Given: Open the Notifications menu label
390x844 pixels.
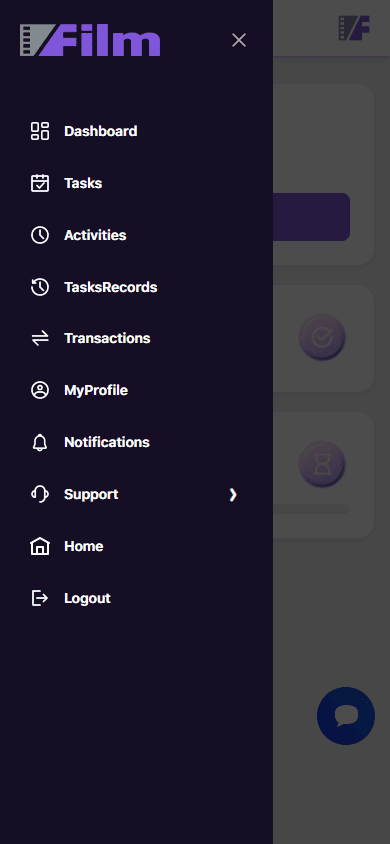Looking at the screenshot, I should tap(107, 442).
